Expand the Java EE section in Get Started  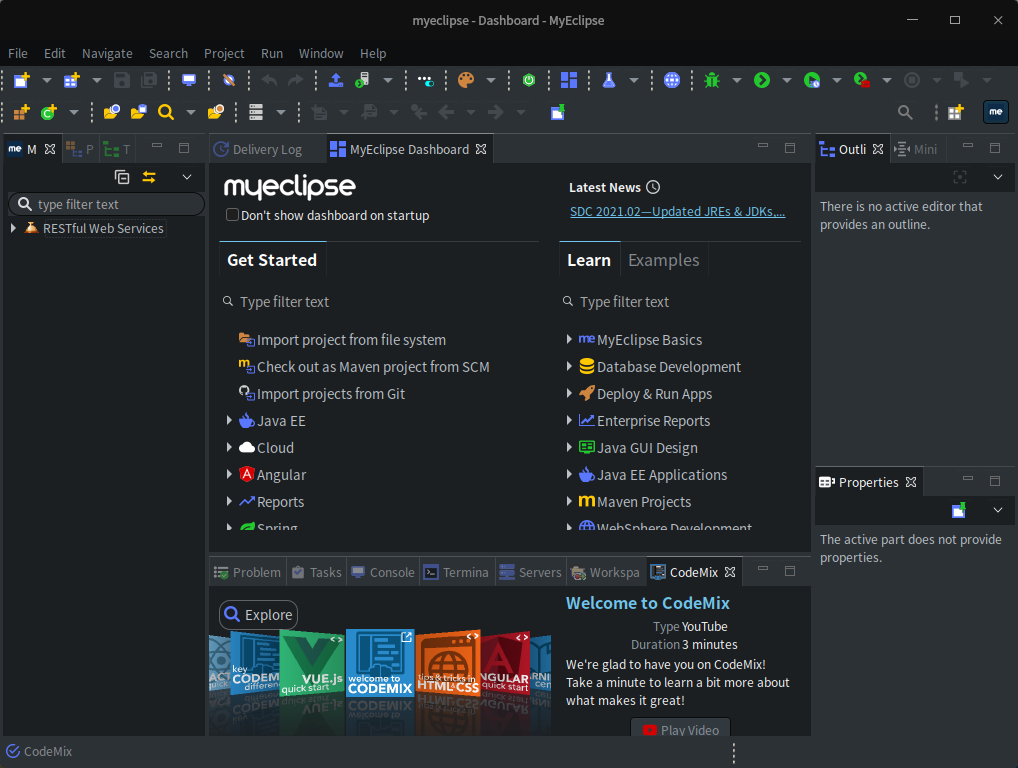[x=229, y=420]
